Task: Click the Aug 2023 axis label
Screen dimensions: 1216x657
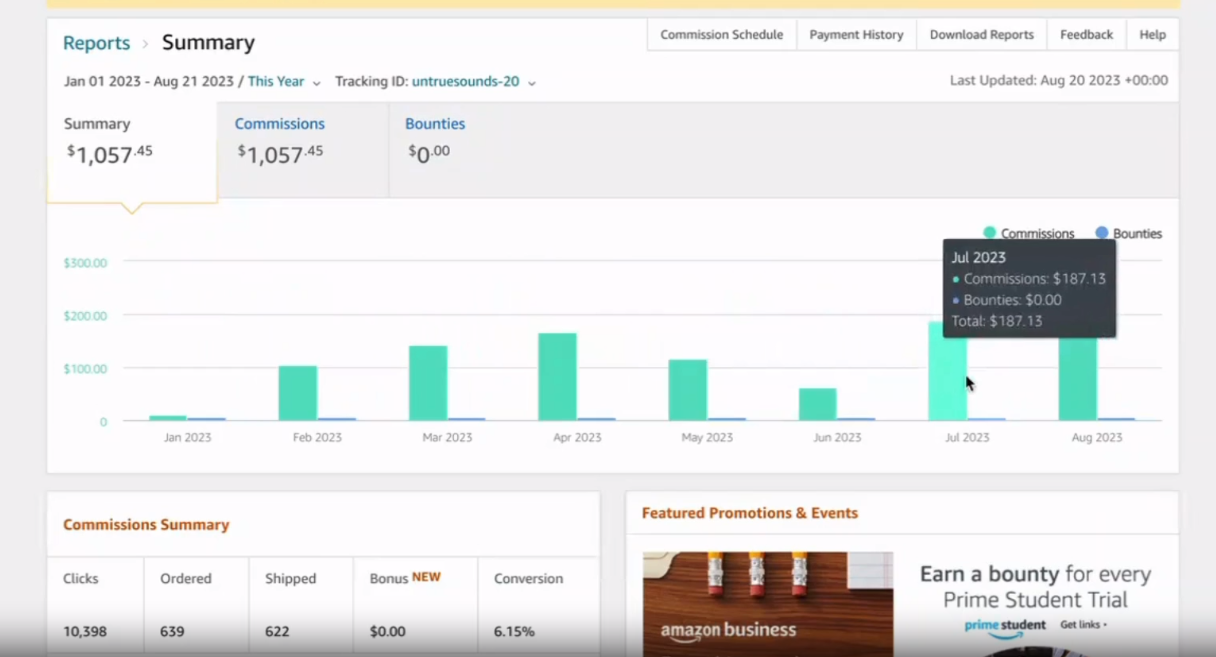Action: tap(1097, 438)
